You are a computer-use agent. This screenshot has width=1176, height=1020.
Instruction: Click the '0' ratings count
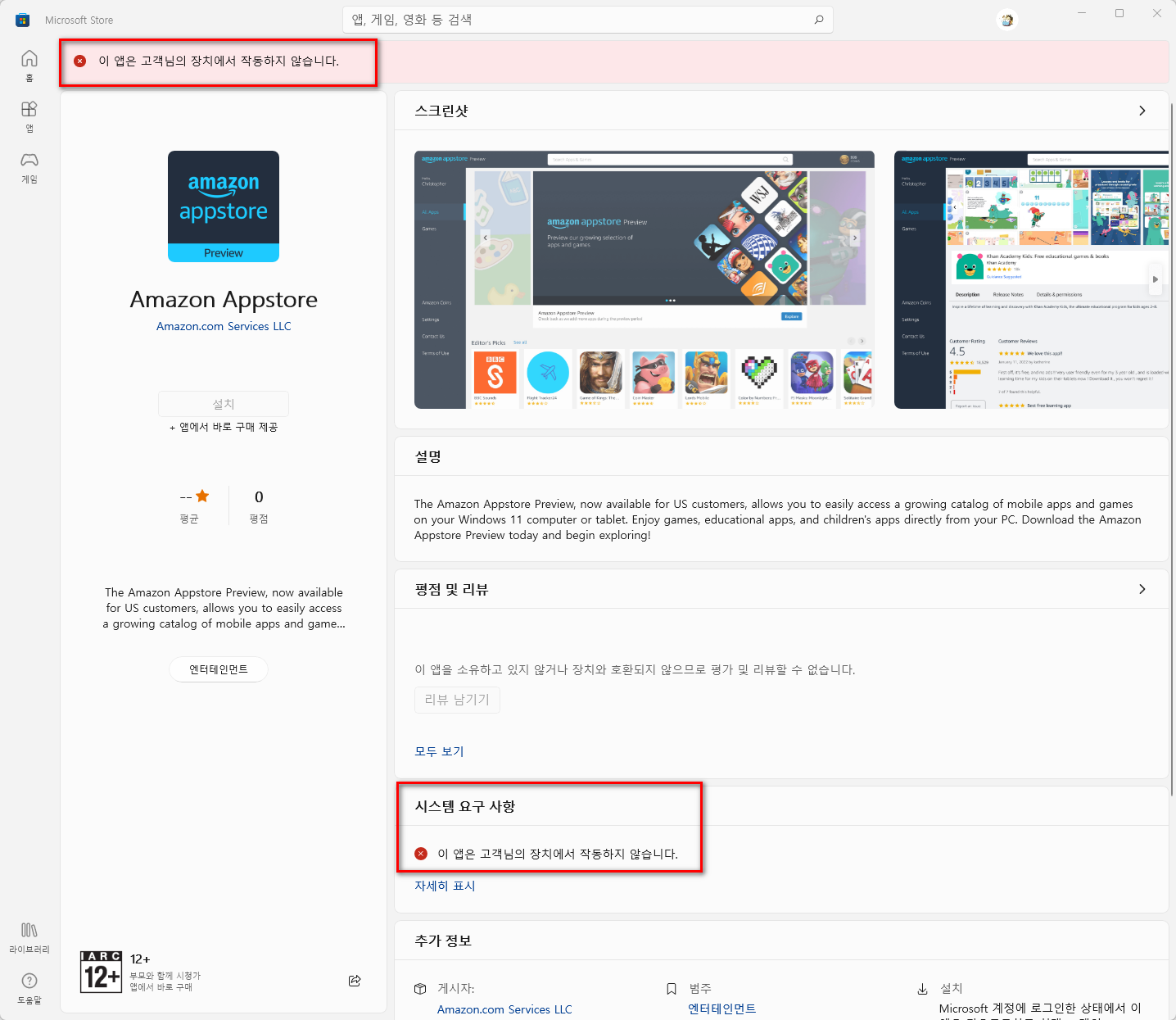click(259, 497)
